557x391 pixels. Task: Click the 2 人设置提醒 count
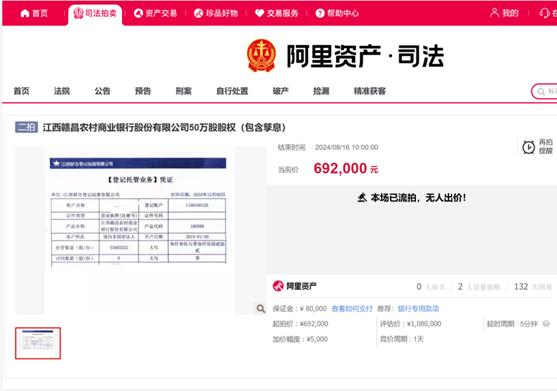click(x=479, y=287)
